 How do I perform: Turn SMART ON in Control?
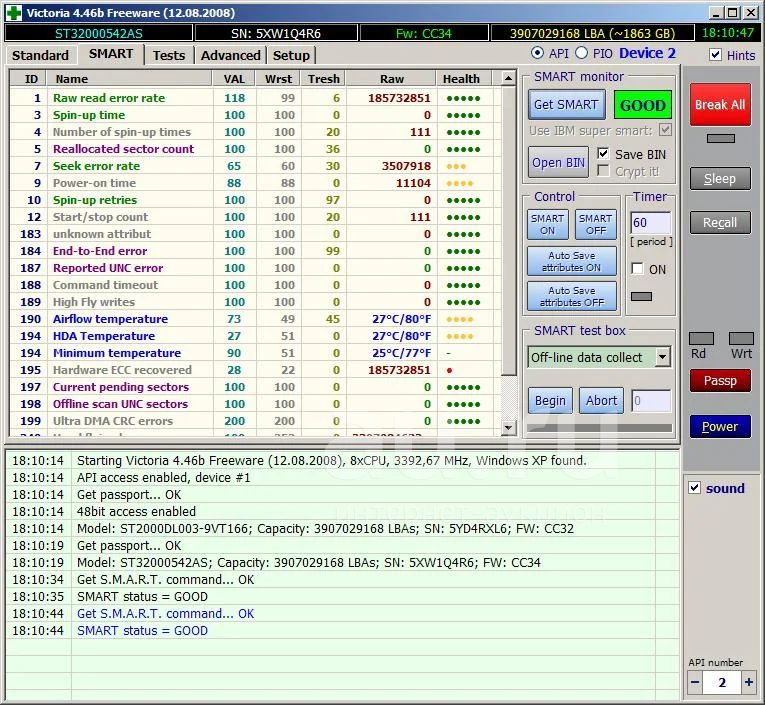547,224
